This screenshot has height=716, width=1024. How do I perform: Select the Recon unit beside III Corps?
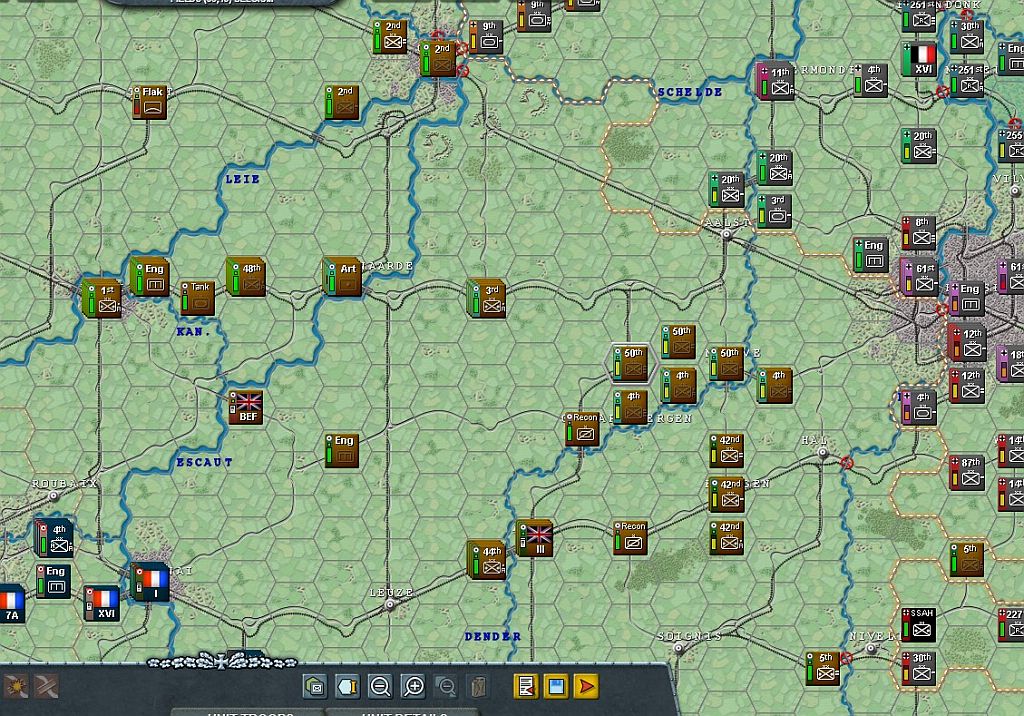631,538
